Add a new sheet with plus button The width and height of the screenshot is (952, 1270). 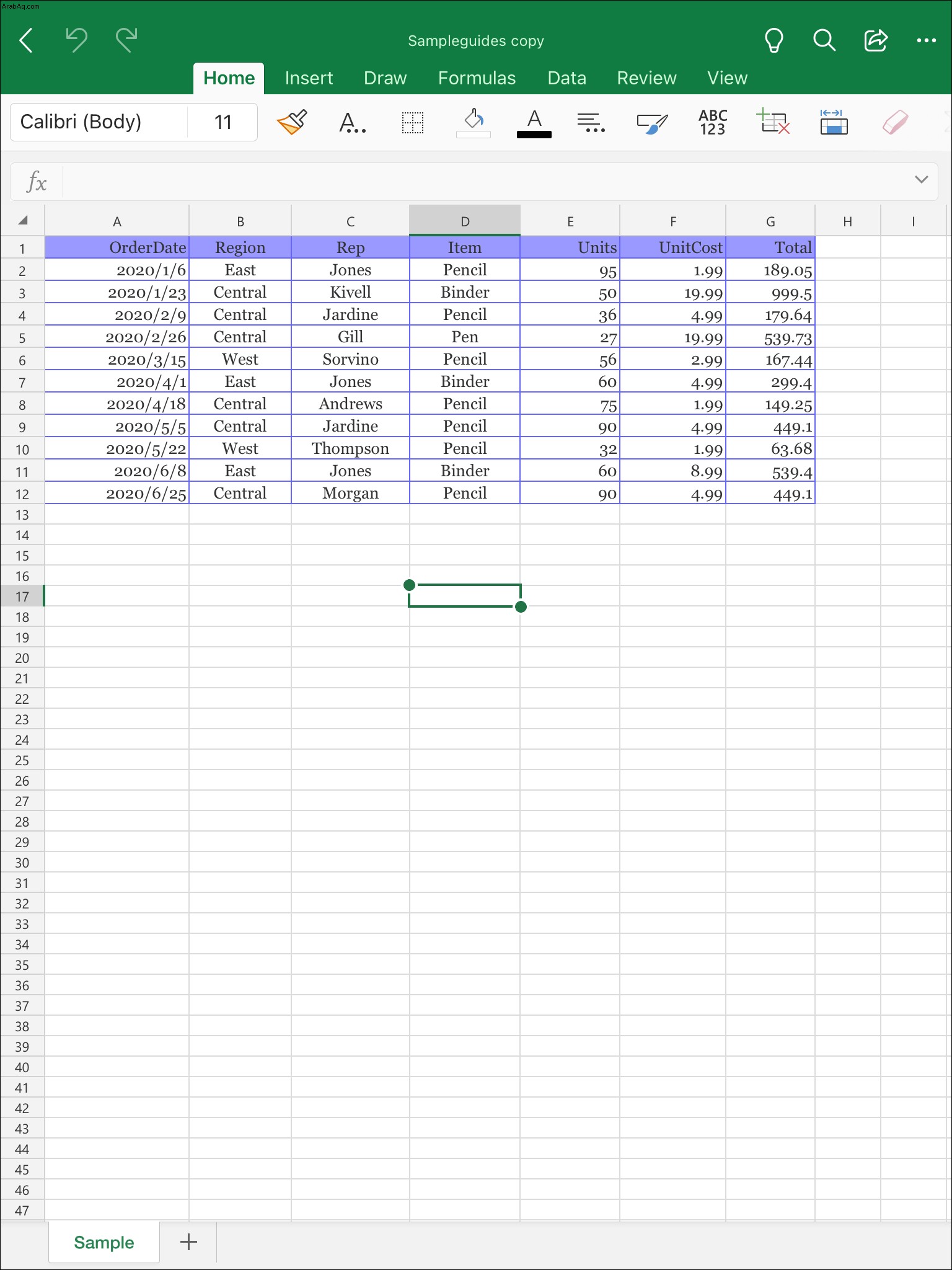pos(188,1241)
